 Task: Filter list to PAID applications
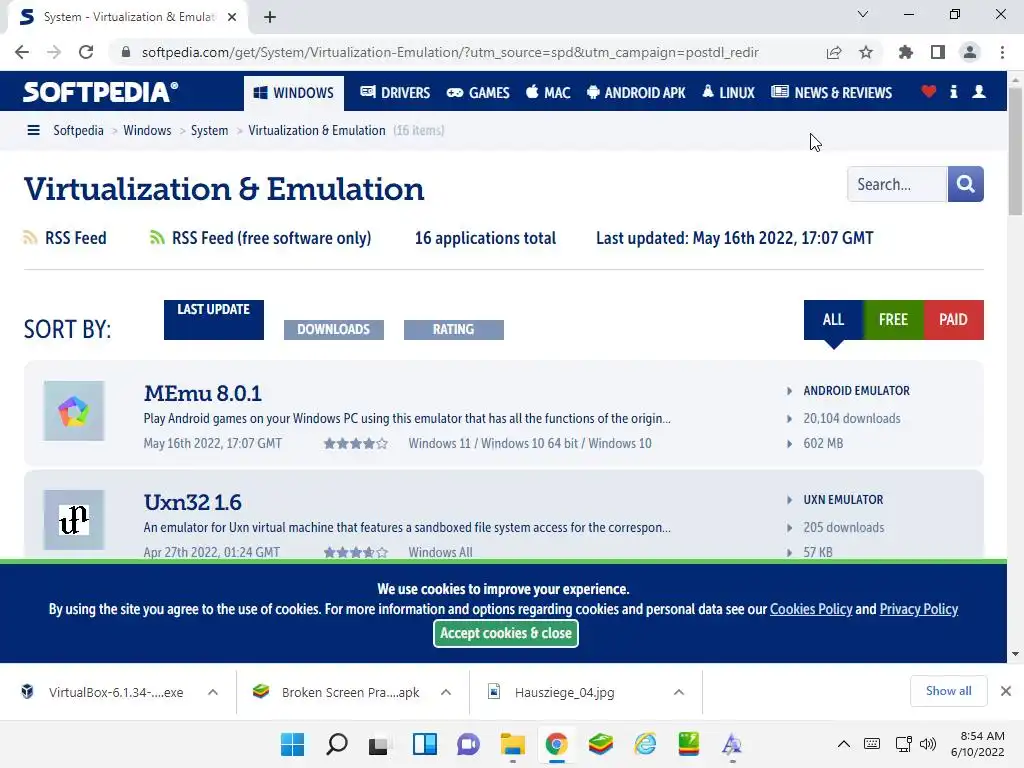(x=953, y=320)
